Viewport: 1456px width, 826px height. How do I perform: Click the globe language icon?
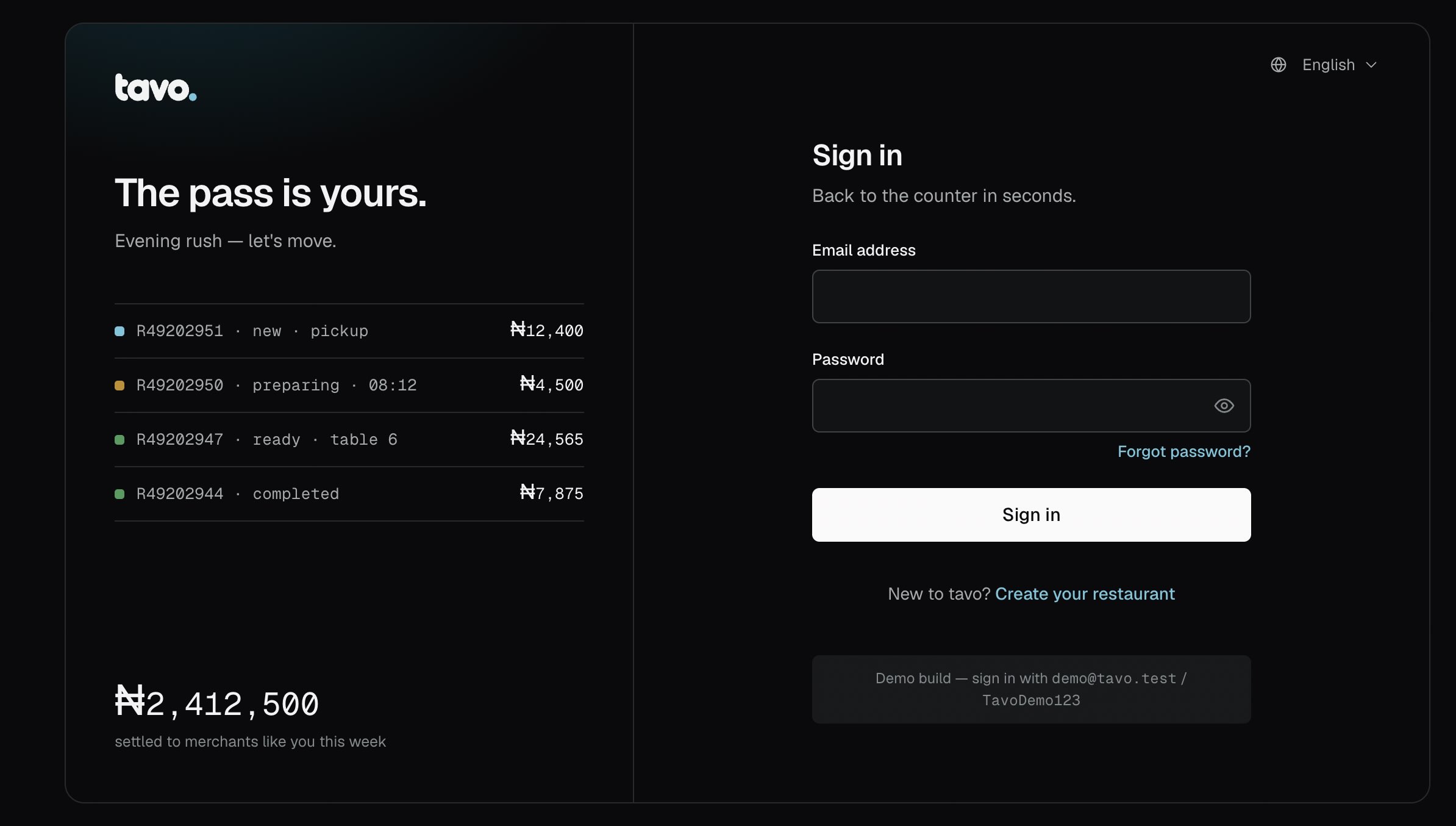click(x=1279, y=65)
